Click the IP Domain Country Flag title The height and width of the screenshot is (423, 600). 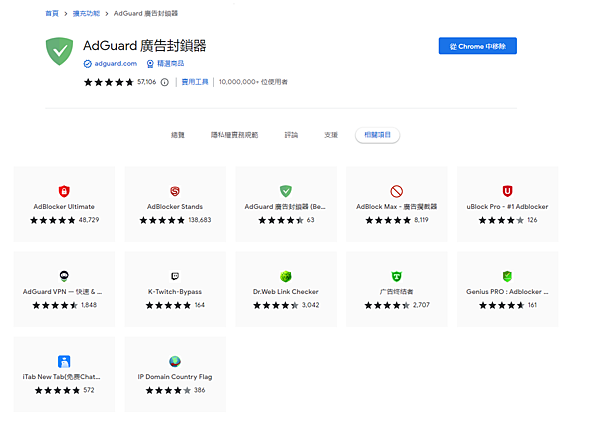coord(175,377)
